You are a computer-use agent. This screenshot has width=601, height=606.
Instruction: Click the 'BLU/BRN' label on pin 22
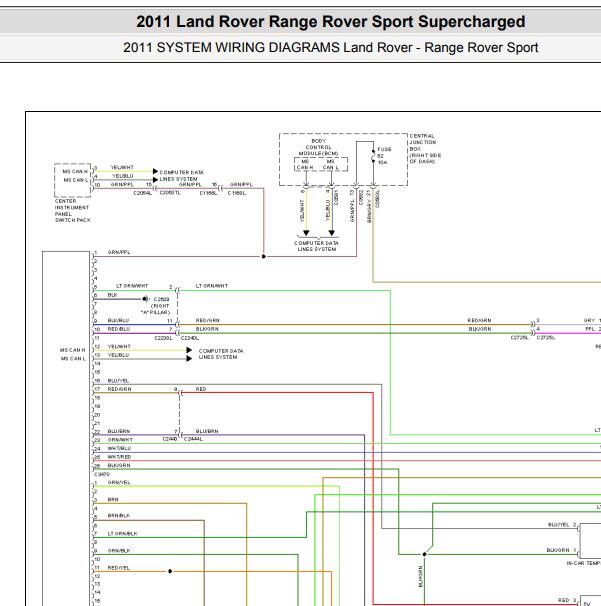tap(119, 431)
